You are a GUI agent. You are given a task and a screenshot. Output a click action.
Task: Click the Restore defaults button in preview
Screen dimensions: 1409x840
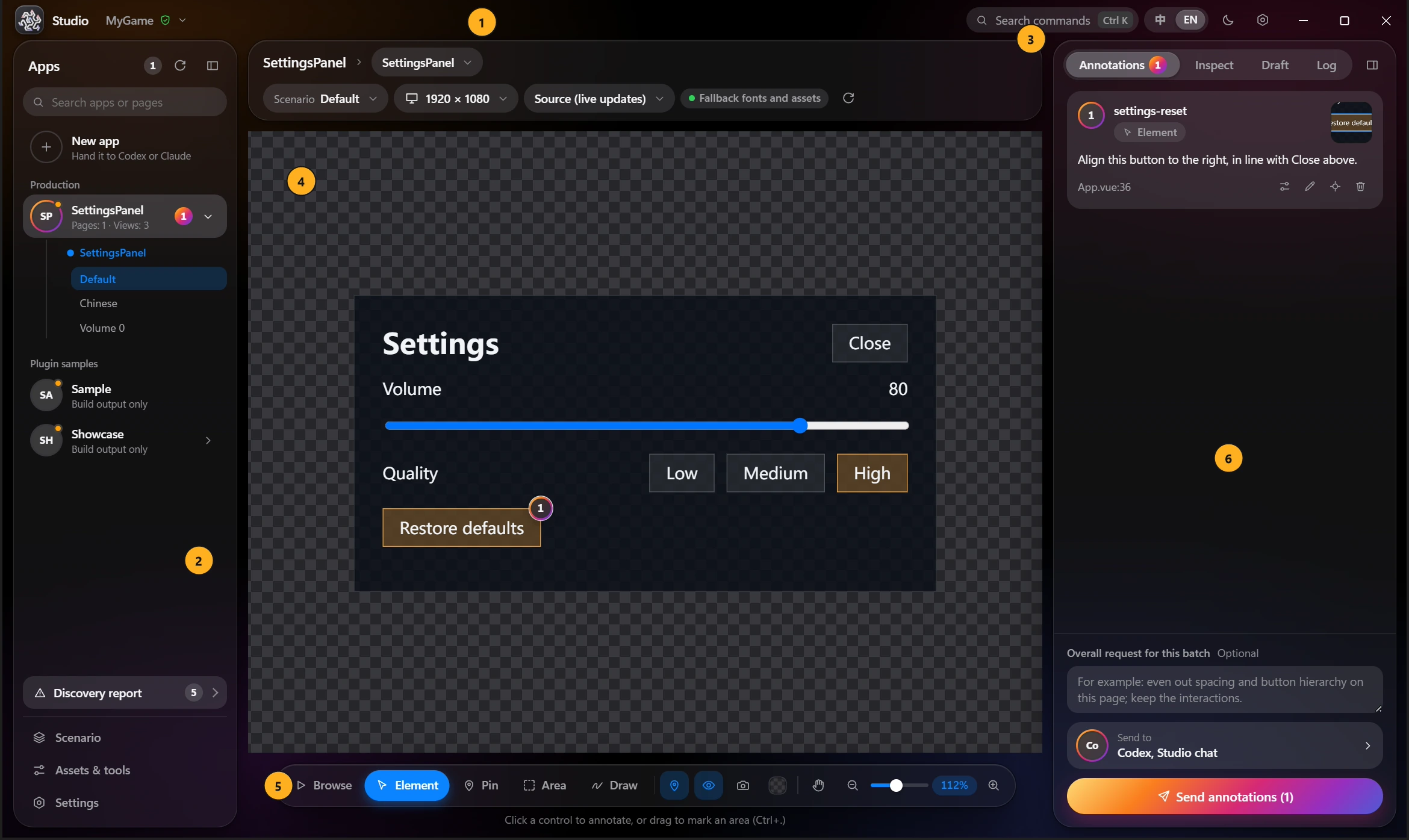461,528
